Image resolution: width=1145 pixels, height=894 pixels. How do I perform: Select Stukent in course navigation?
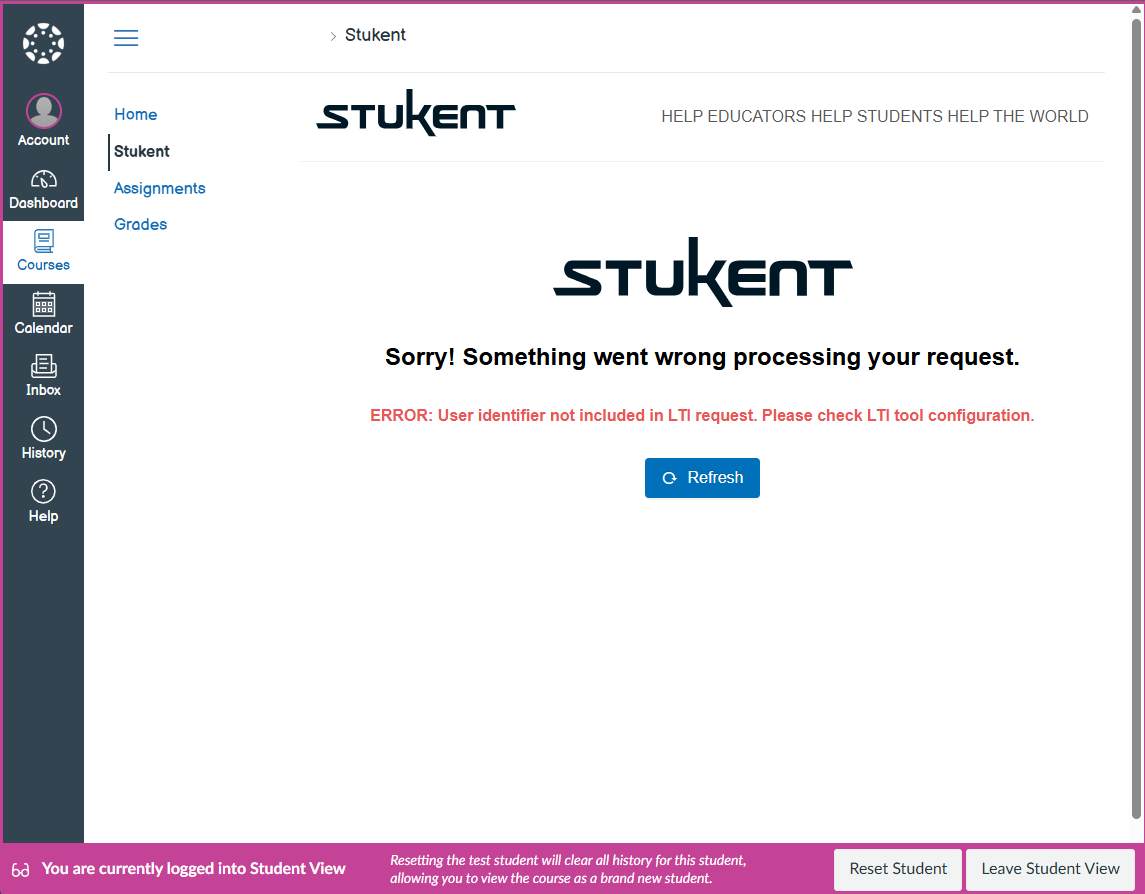[x=142, y=152]
